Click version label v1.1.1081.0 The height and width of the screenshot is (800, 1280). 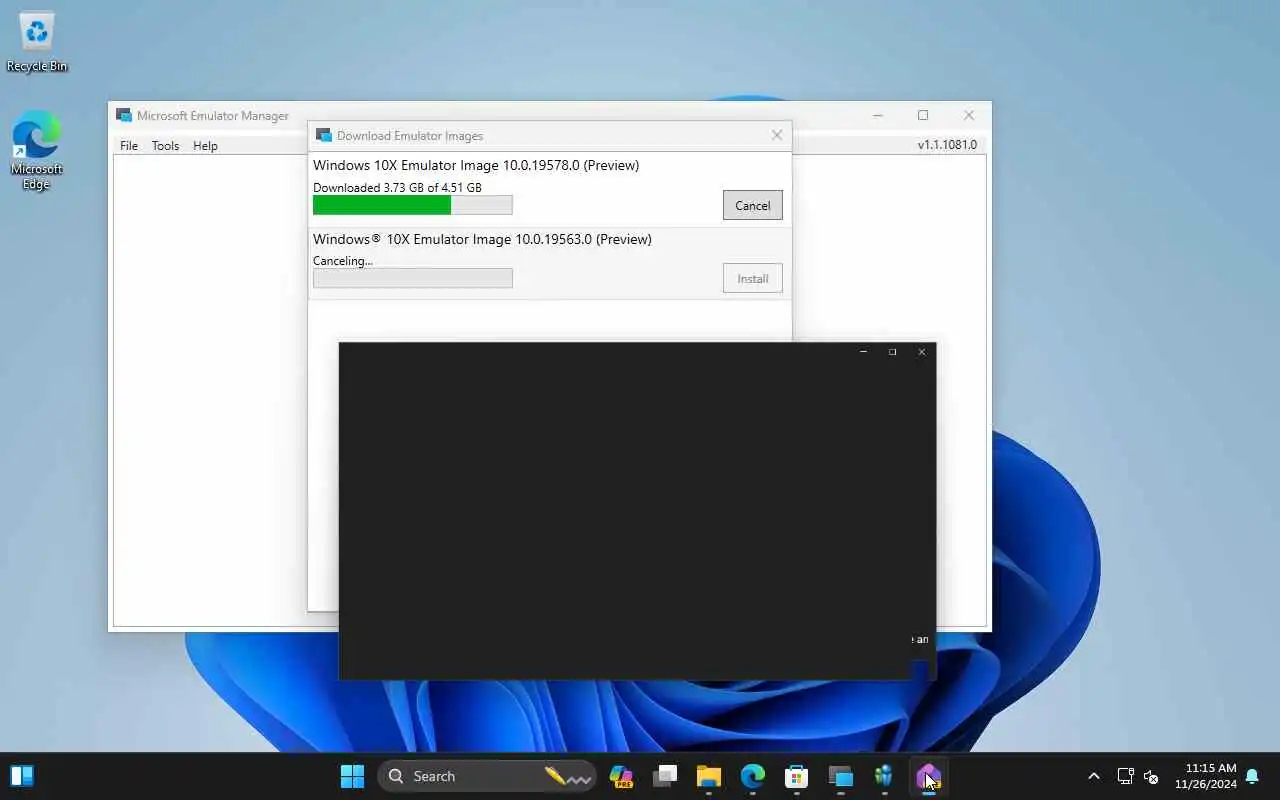(947, 145)
